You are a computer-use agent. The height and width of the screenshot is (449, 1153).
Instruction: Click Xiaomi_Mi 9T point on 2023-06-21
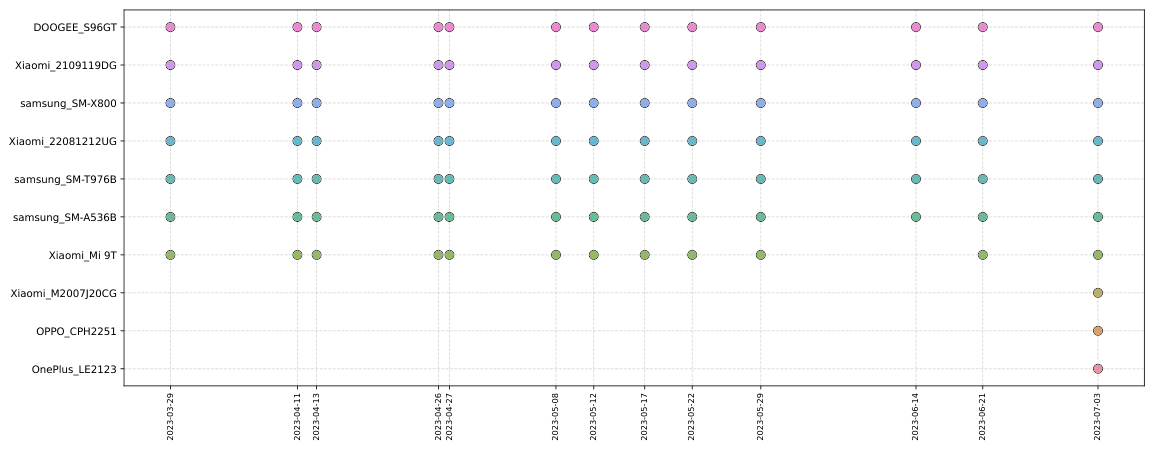tap(982, 255)
